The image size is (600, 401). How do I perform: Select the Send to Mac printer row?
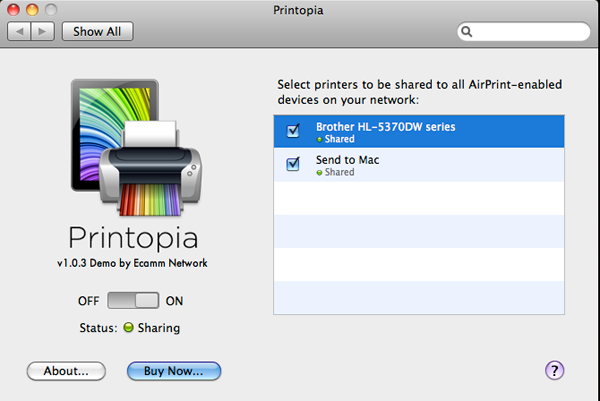419,165
